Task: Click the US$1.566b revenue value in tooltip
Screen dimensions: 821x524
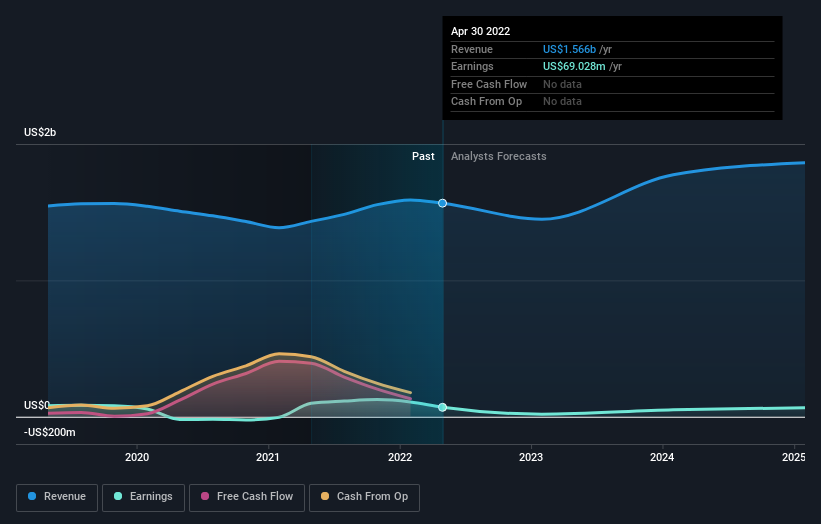Action: click(x=569, y=49)
